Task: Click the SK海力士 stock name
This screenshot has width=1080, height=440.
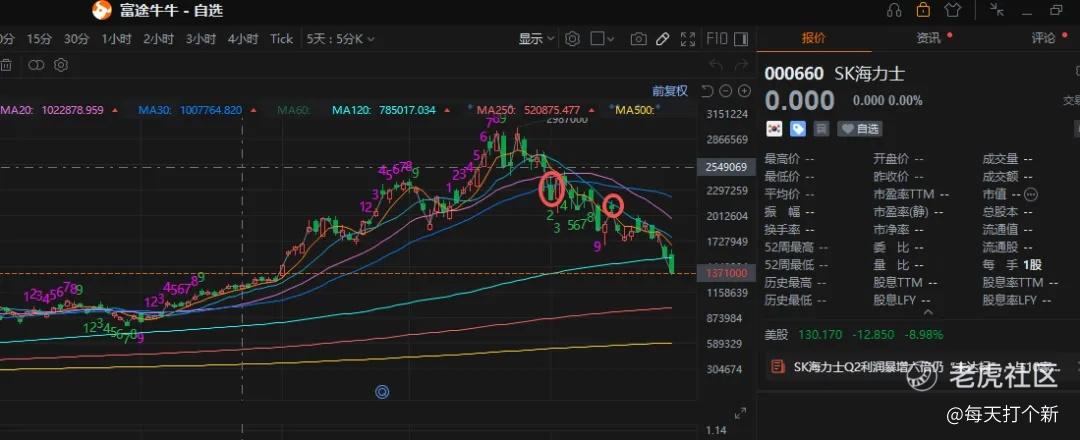Action: [869, 73]
